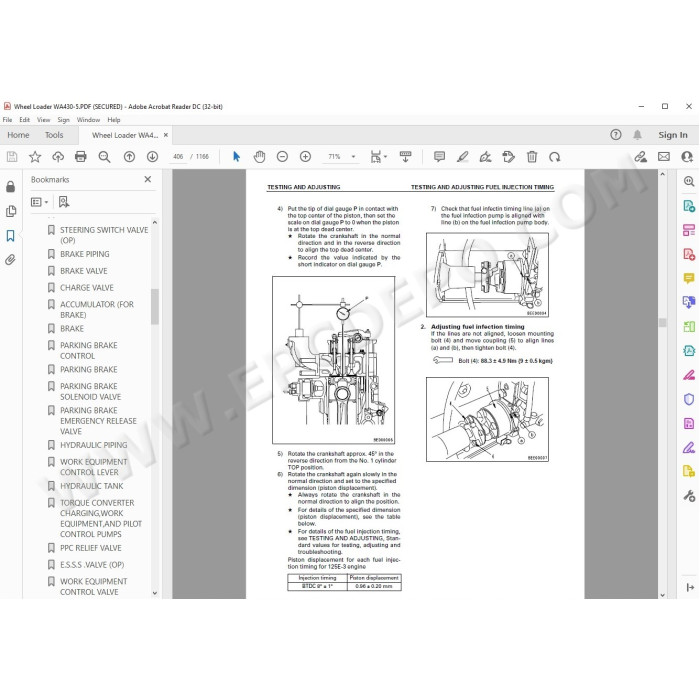700x700 pixels.
Task: Click the page number field
Action: click(178, 157)
